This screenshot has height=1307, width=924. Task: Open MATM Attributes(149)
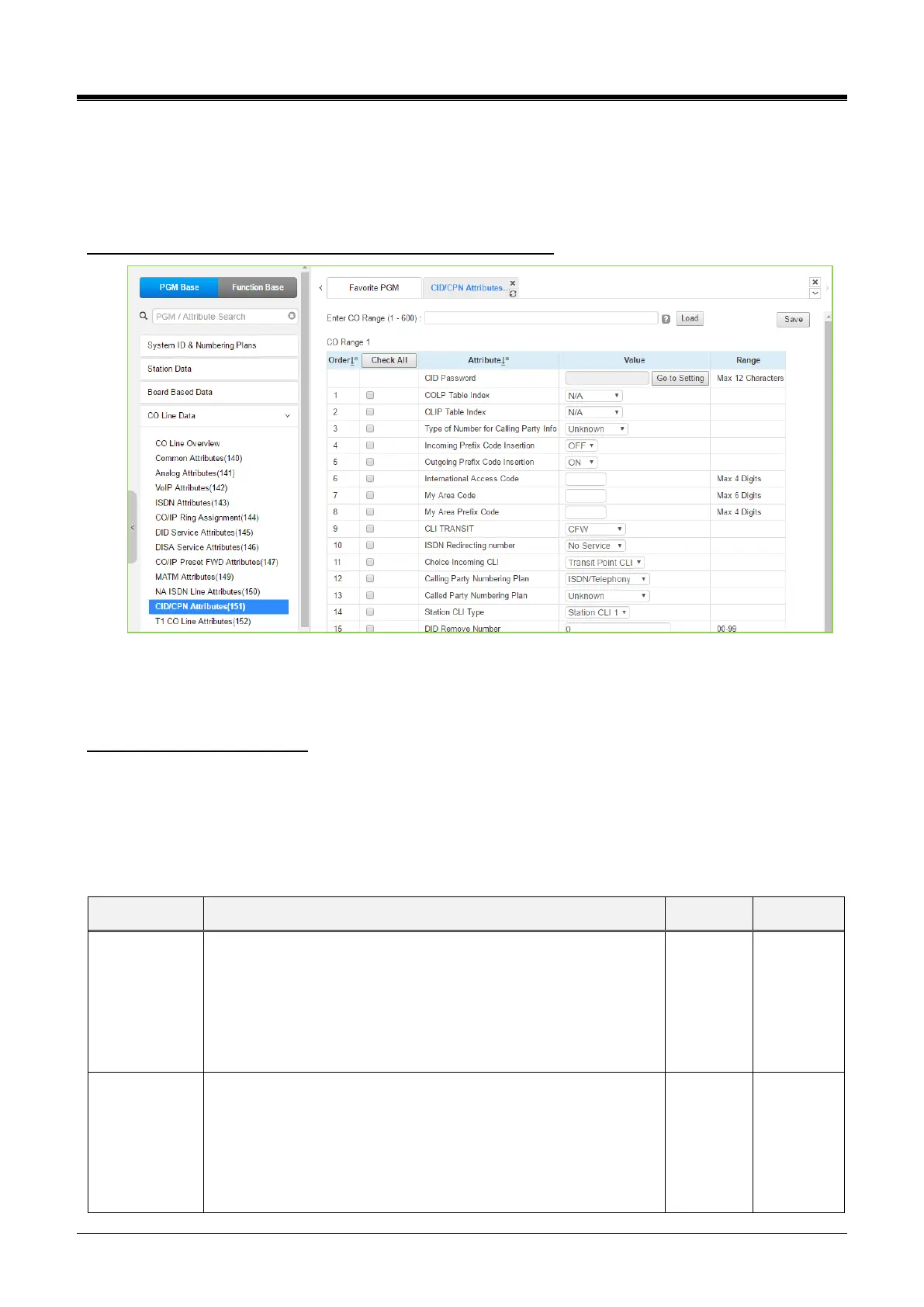coord(195,577)
